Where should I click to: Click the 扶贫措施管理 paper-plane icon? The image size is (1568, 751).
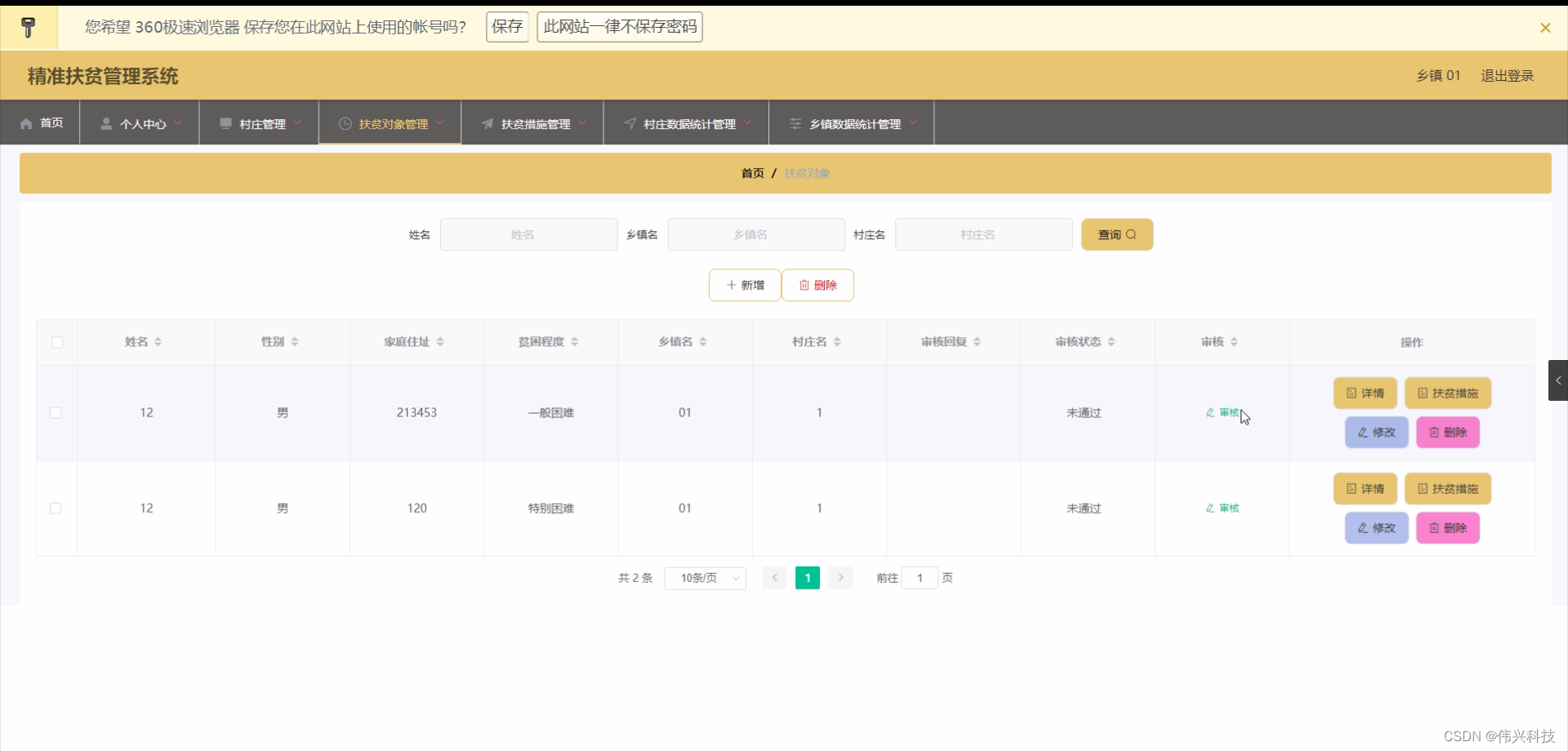(x=487, y=123)
